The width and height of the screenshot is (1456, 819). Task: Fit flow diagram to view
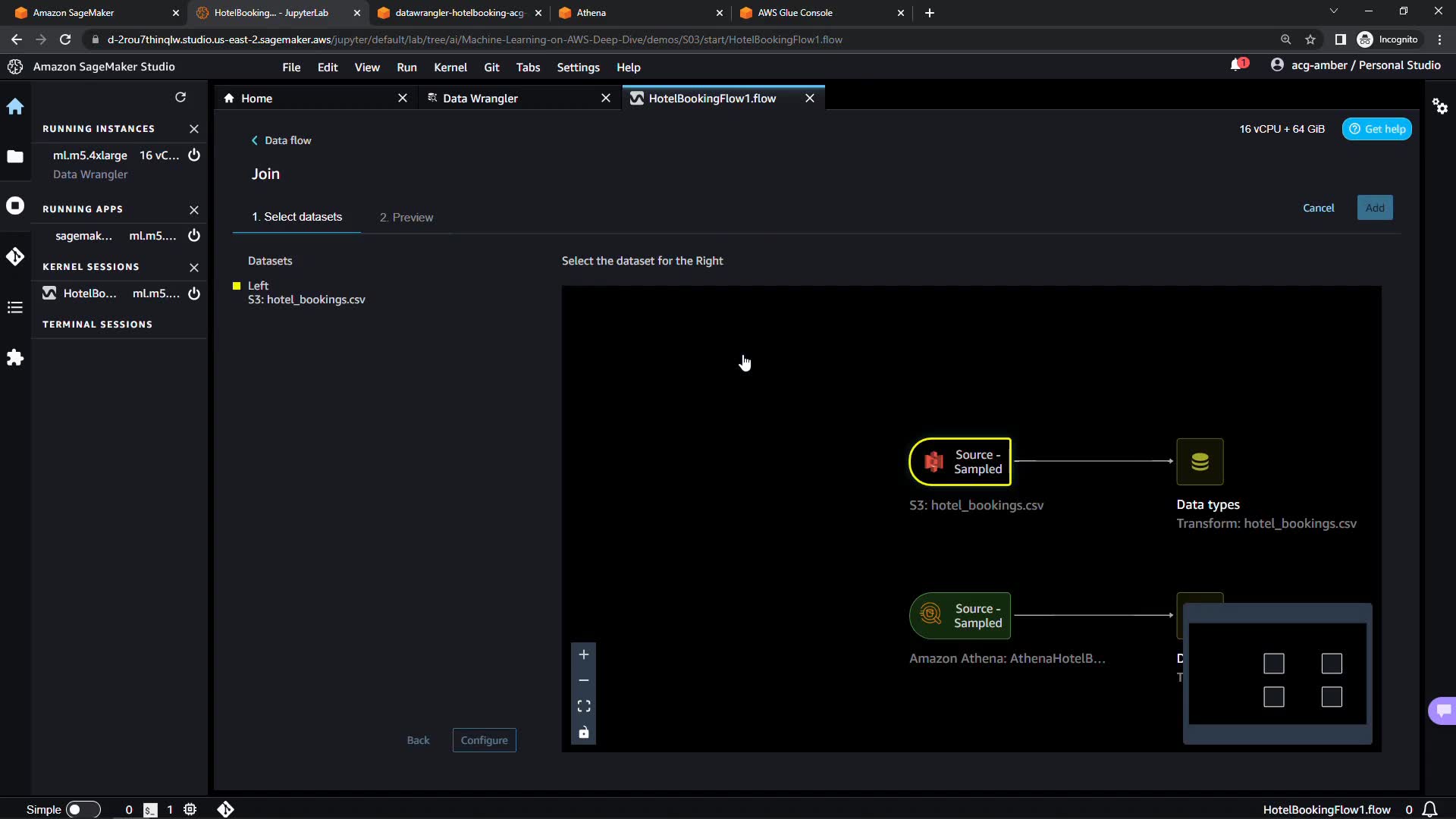click(584, 706)
